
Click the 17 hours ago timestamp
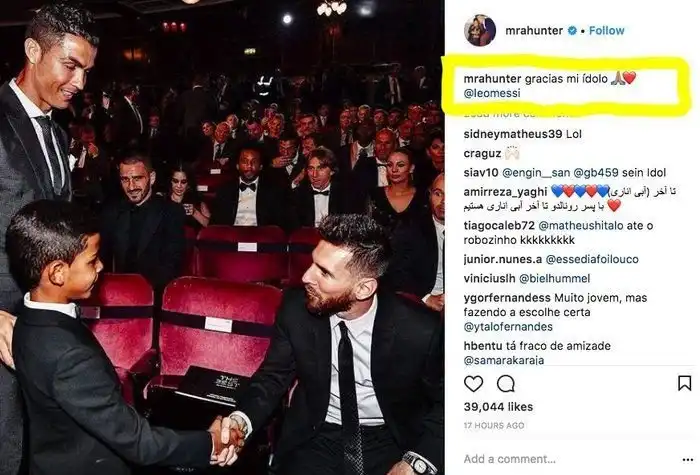coord(494,425)
